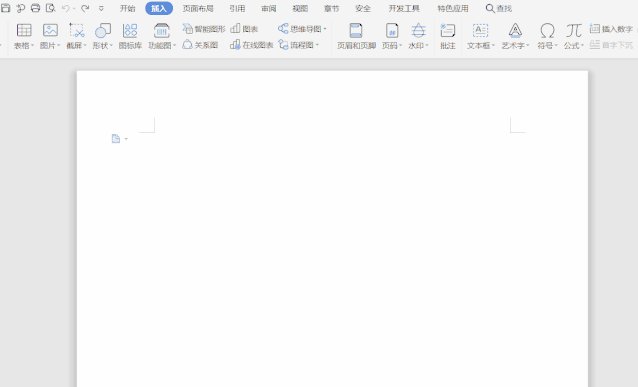
Task: Click the 页眉和页脚 header and footer icon
Action: click(356, 31)
